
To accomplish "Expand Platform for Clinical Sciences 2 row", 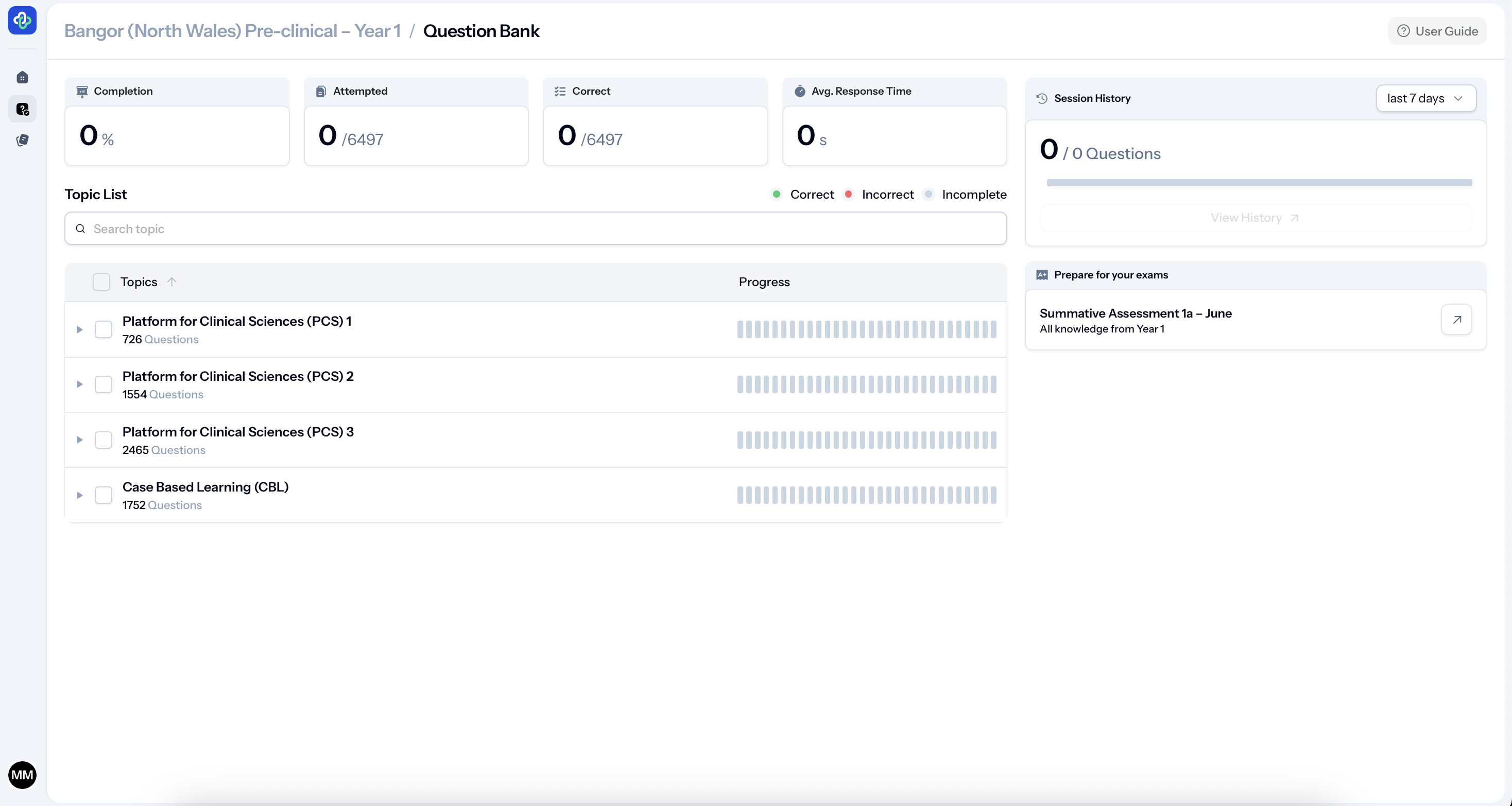I will pyautogui.click(x=80, y=384).
